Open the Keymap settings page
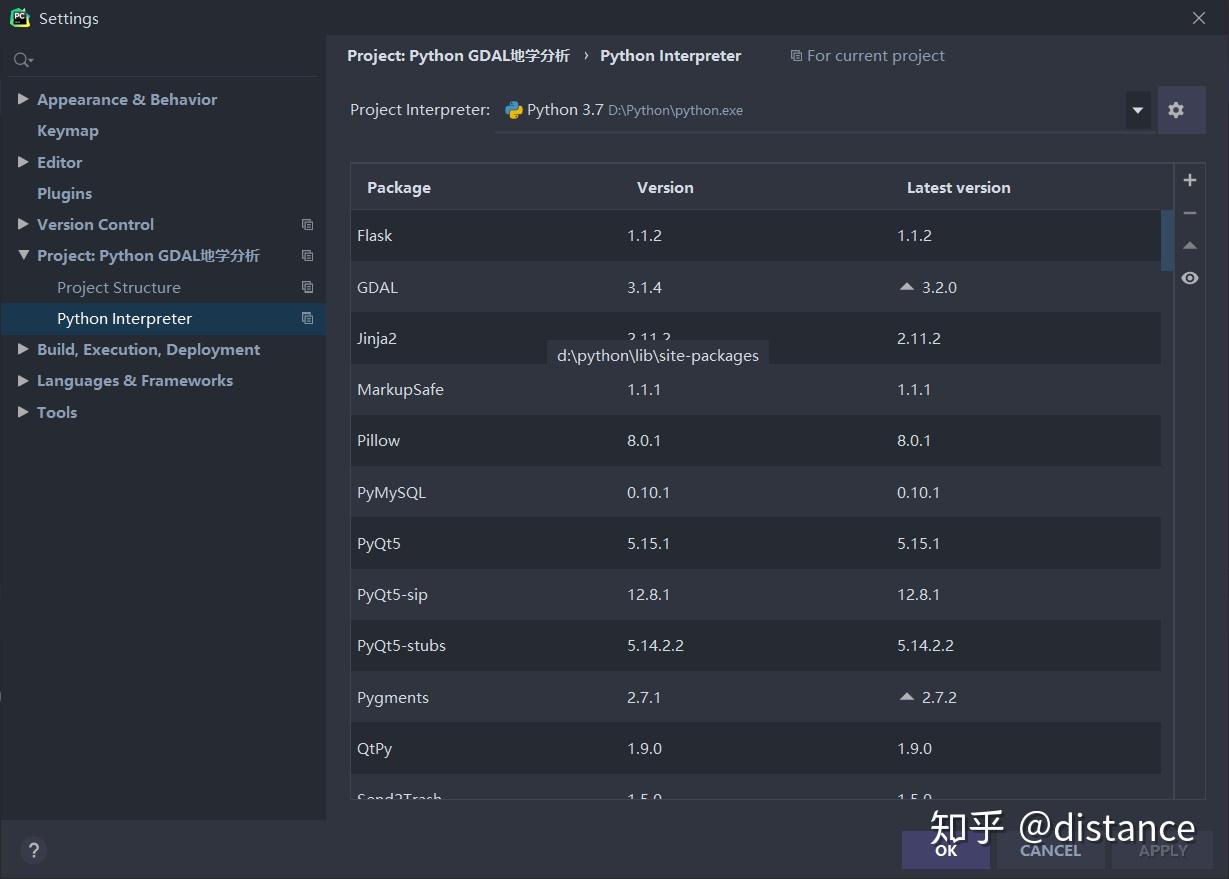 click(x=67, y=131)
